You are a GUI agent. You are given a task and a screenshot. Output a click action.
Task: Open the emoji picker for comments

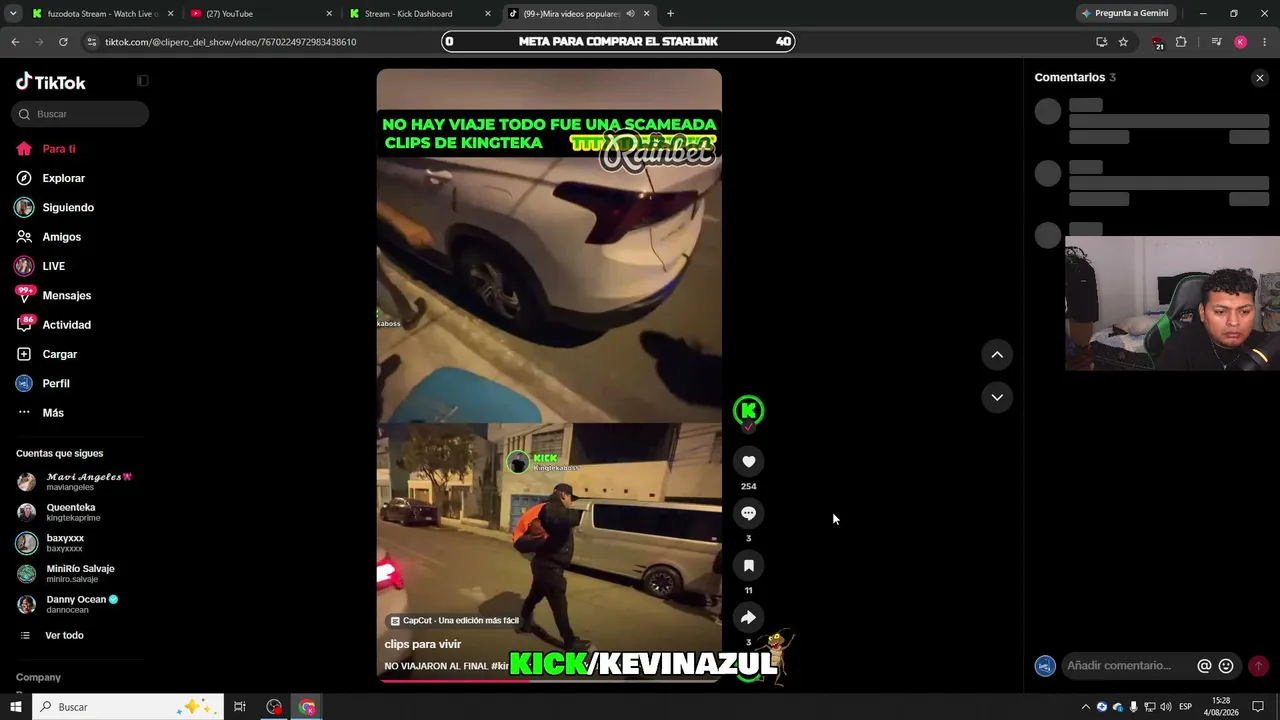click(1226, 666)
